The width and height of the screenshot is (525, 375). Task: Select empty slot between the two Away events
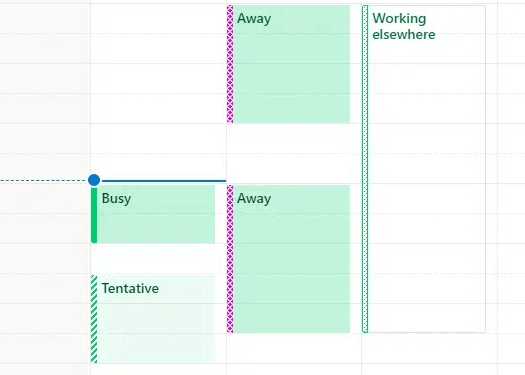(288, 154)
